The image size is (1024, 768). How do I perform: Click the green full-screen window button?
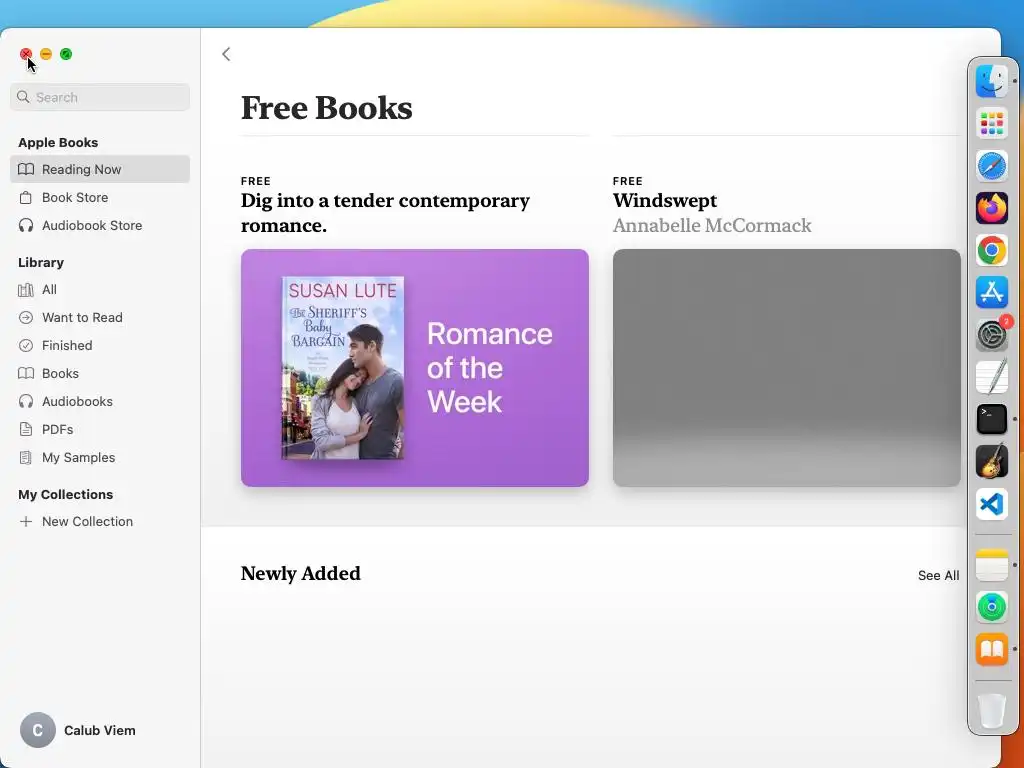66,54
